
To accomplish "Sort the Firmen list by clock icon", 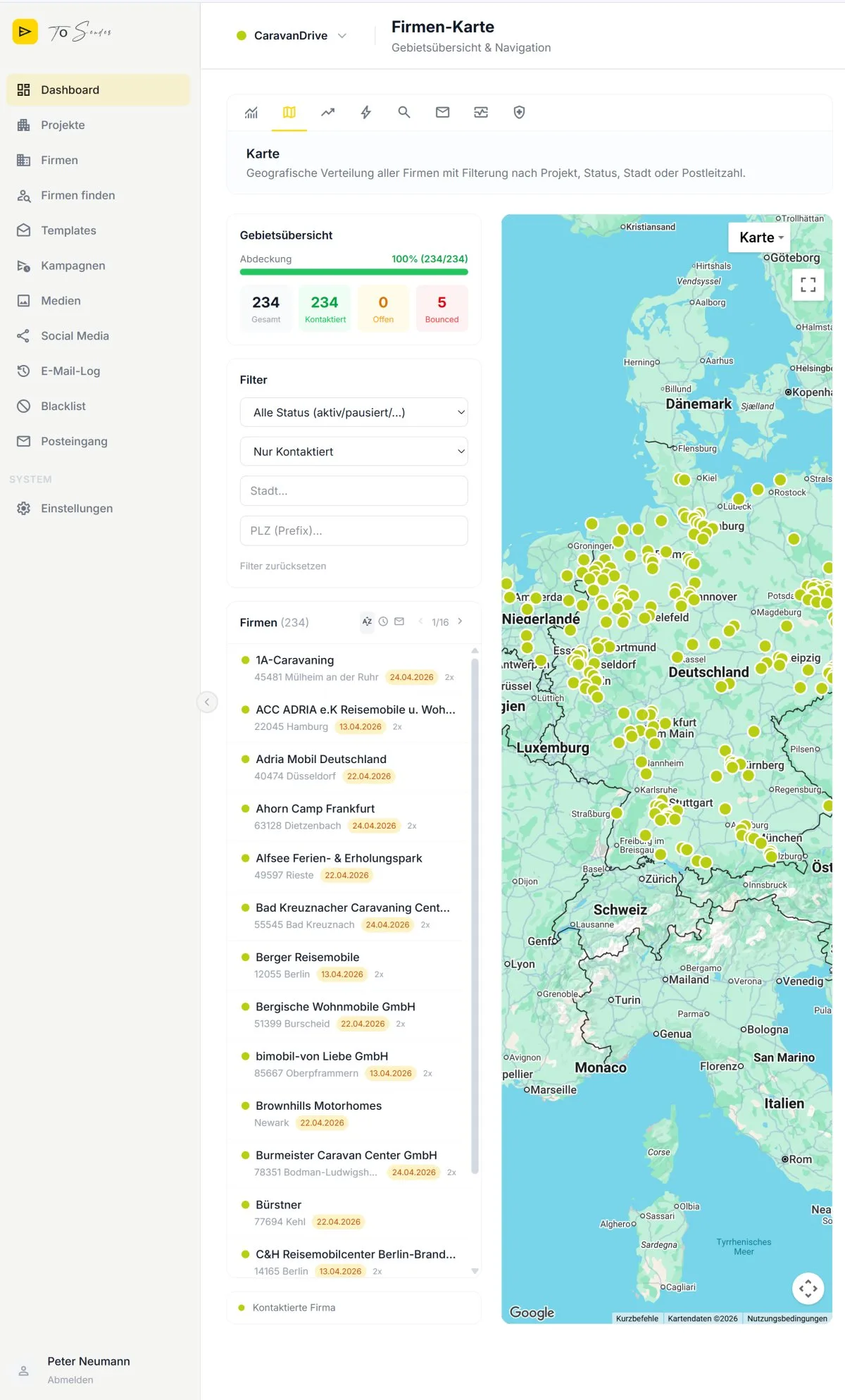I will pyautogui.click(x=383, y=621).
